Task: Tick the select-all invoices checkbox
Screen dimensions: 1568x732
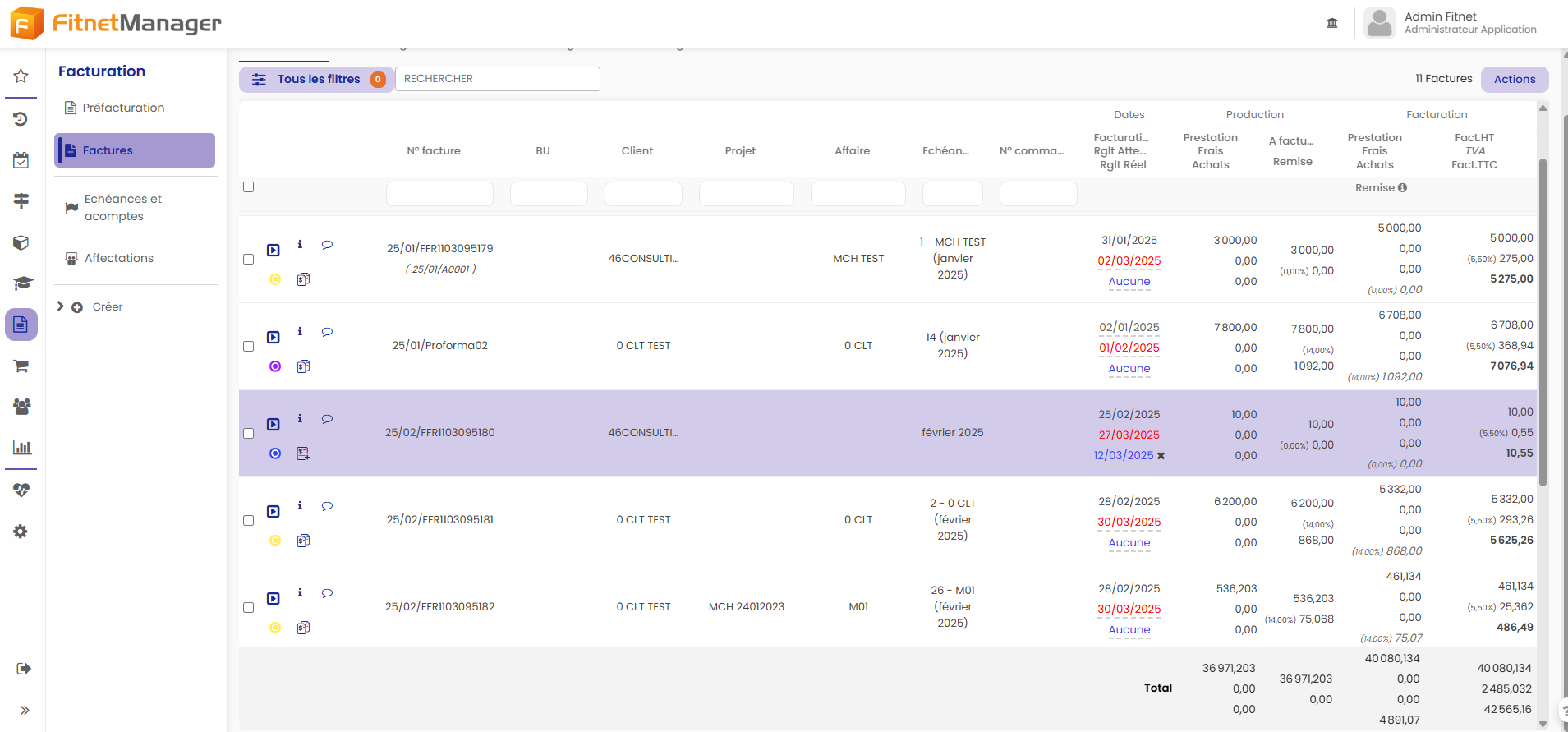Action: (249, 187)
